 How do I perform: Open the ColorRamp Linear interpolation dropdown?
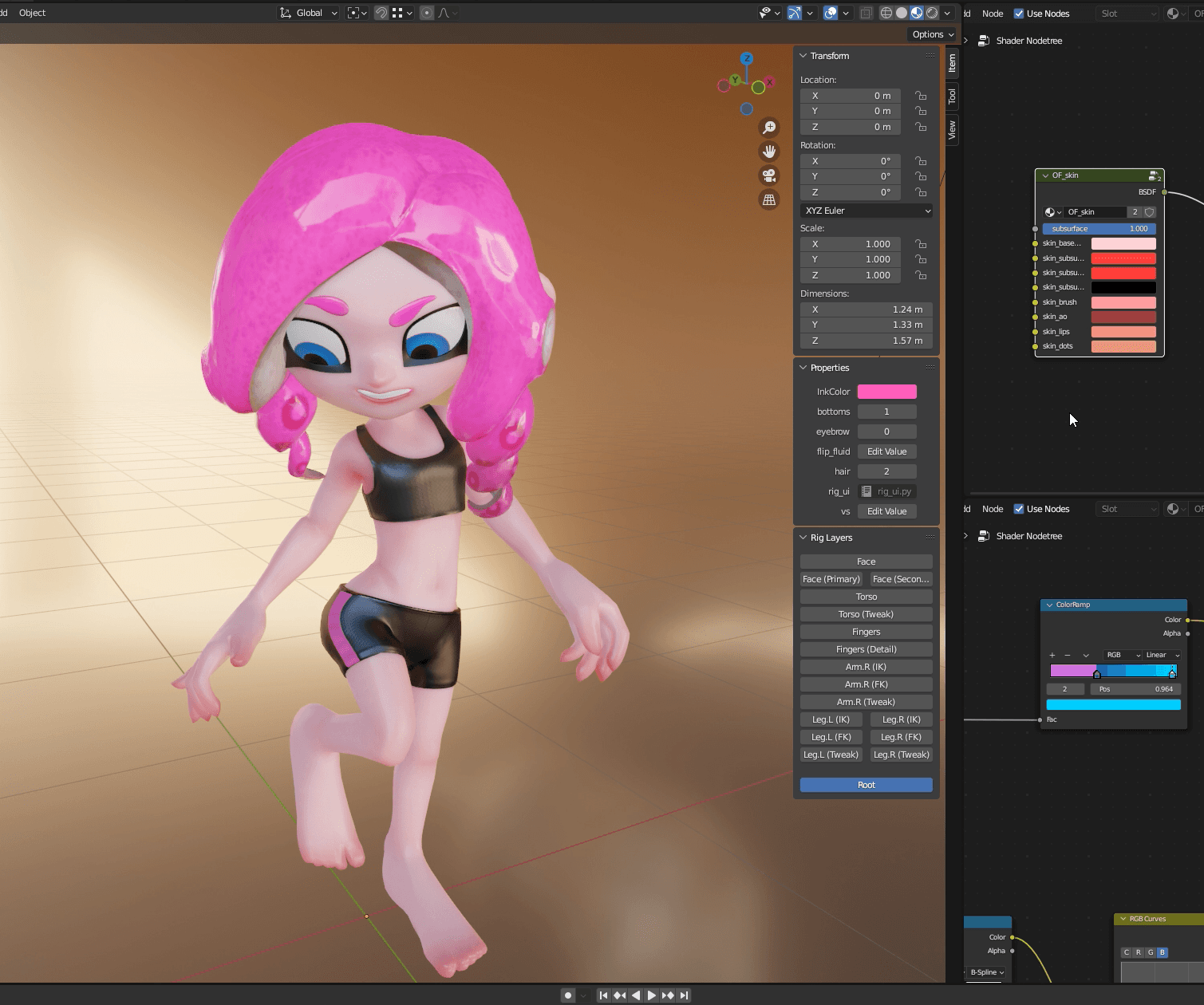[x=1162, y=655]
